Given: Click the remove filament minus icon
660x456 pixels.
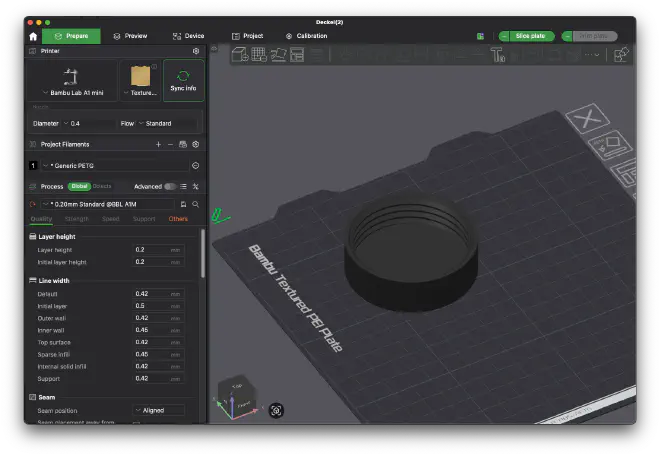Looking at the screenshot, I should tap(170, 144).
